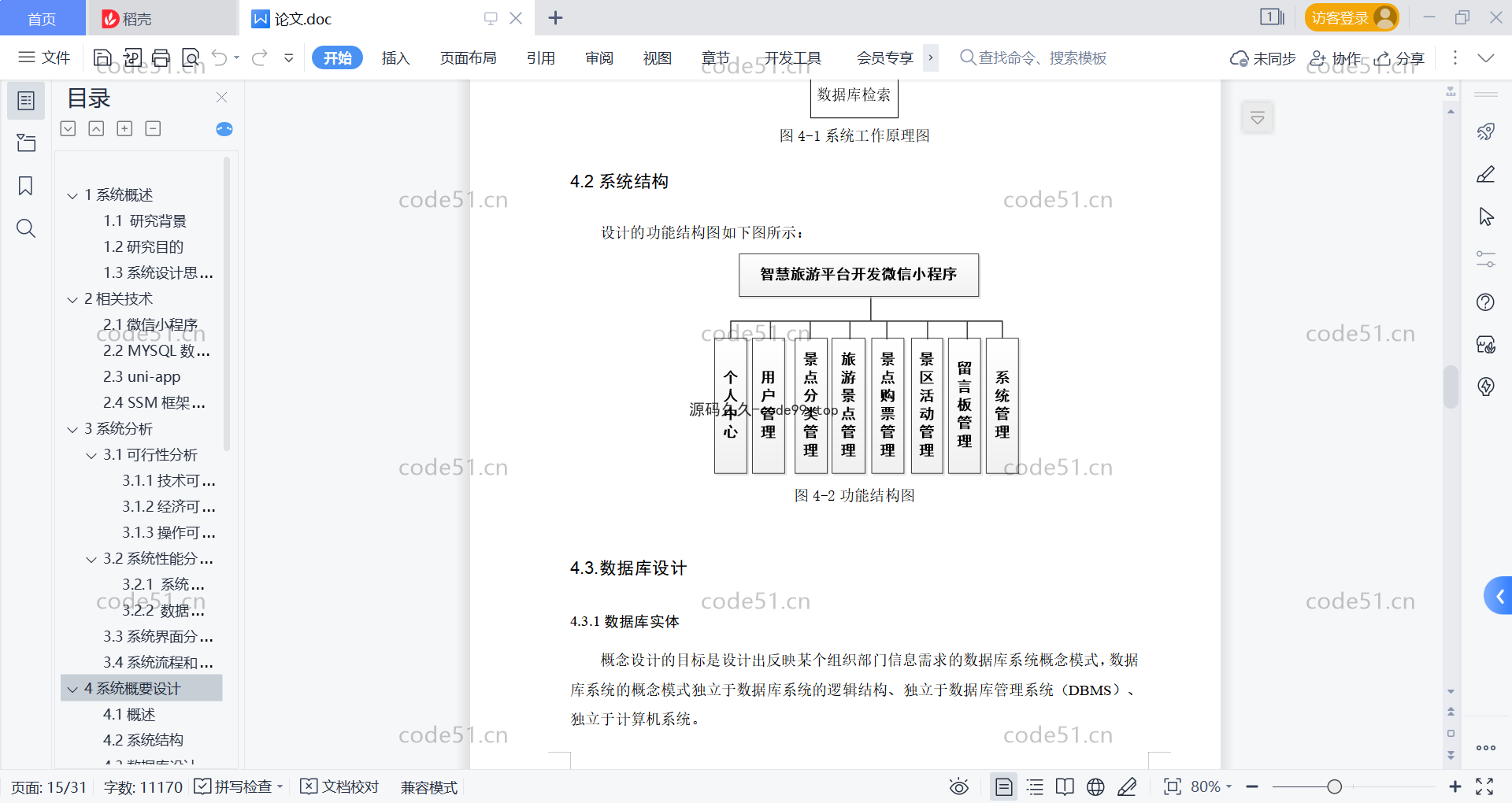Click the rocket icon in right sidebar
The image size is (1512, 803).
[x=1486, y=131]
